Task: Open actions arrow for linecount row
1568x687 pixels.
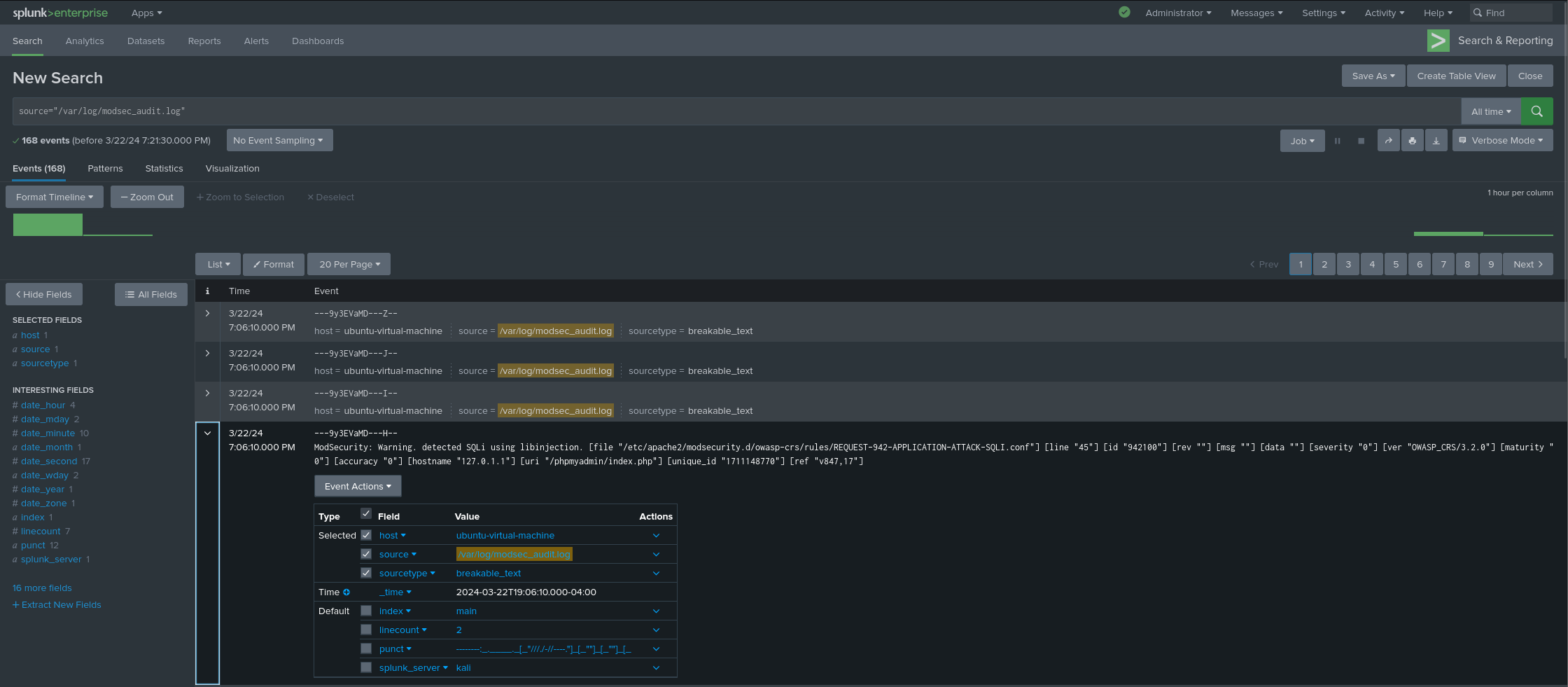Action: coord(656,630)
